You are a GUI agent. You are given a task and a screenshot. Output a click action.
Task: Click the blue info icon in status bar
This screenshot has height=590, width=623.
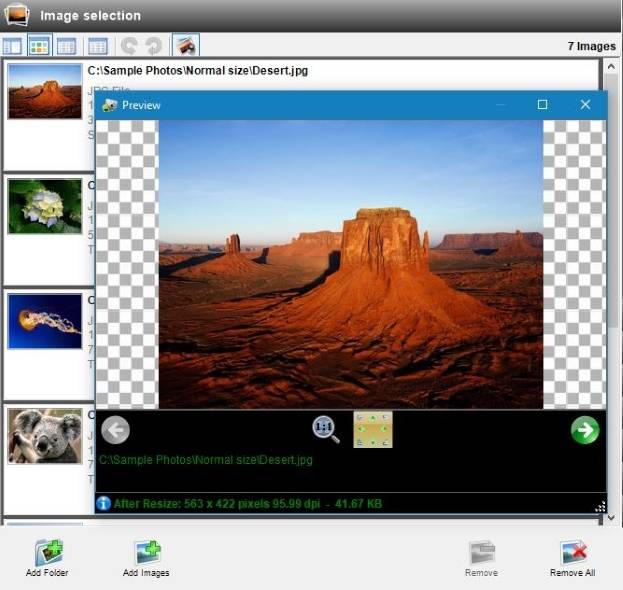click(103, 503)
